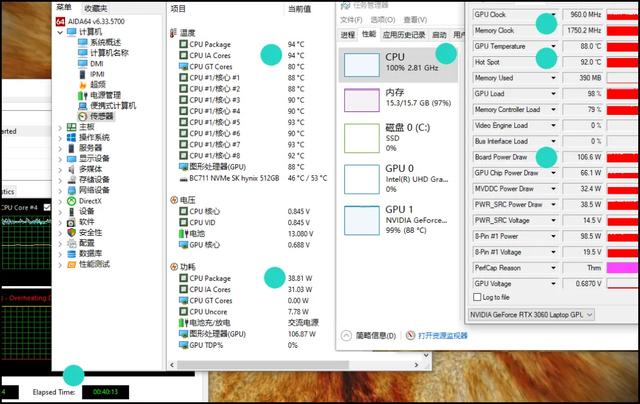
Task: Switch to the 收藏夹 favorites tab
Action: [95, 7]
